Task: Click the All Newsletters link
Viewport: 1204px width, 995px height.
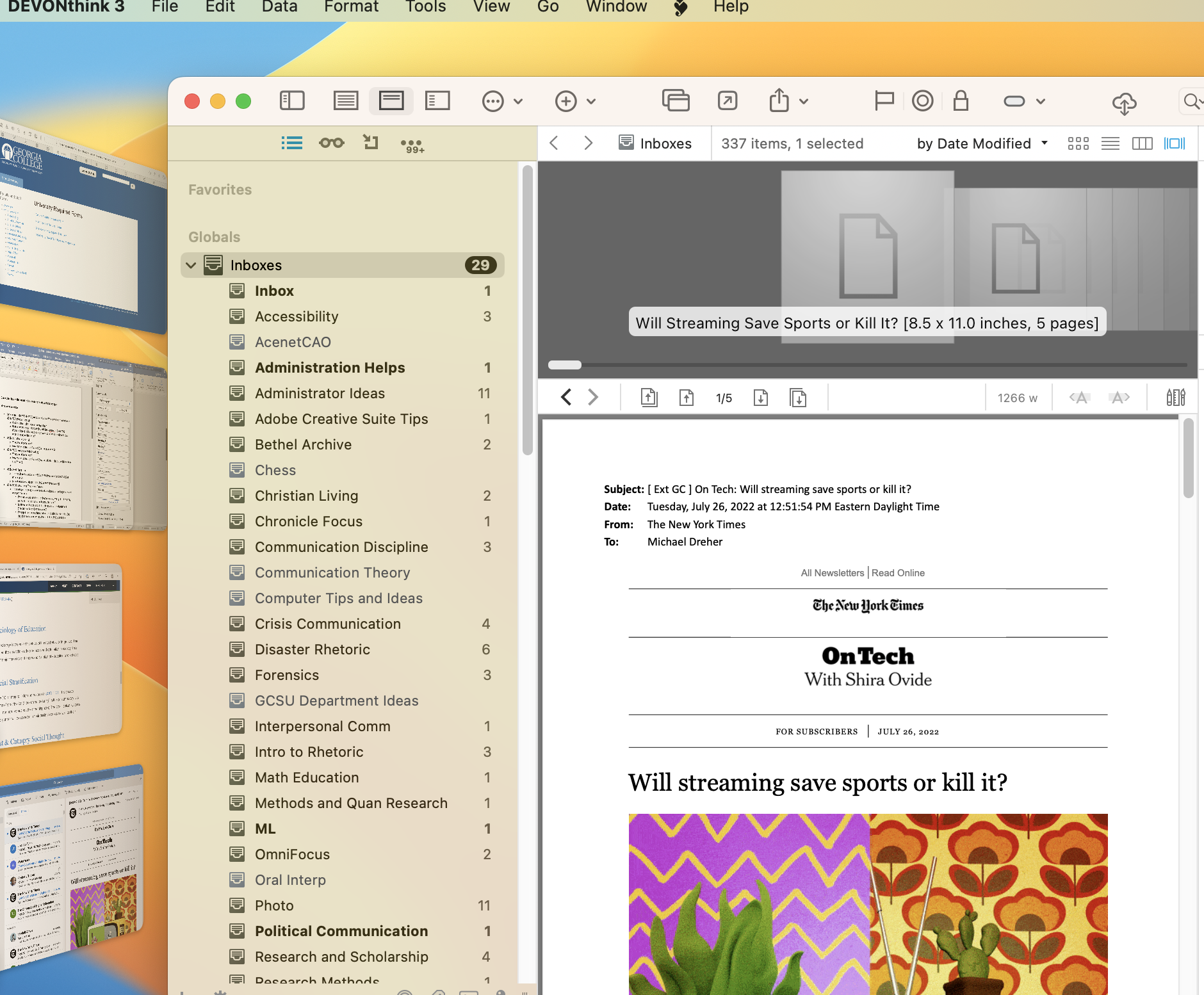Action: (831, 572)
